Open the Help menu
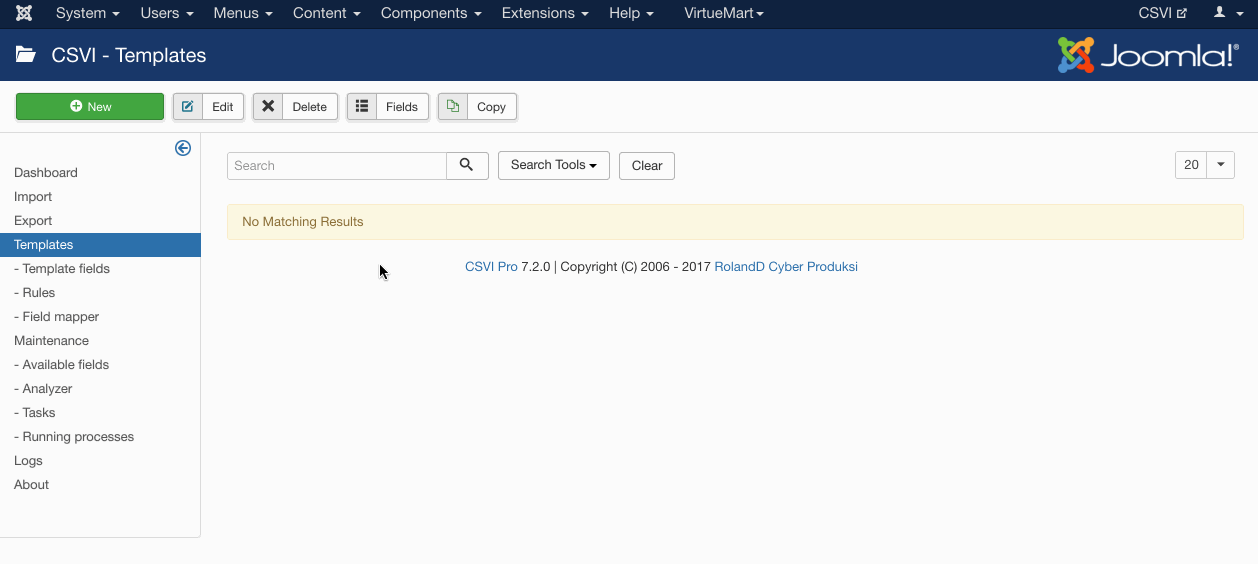 [x=631, y=13]
